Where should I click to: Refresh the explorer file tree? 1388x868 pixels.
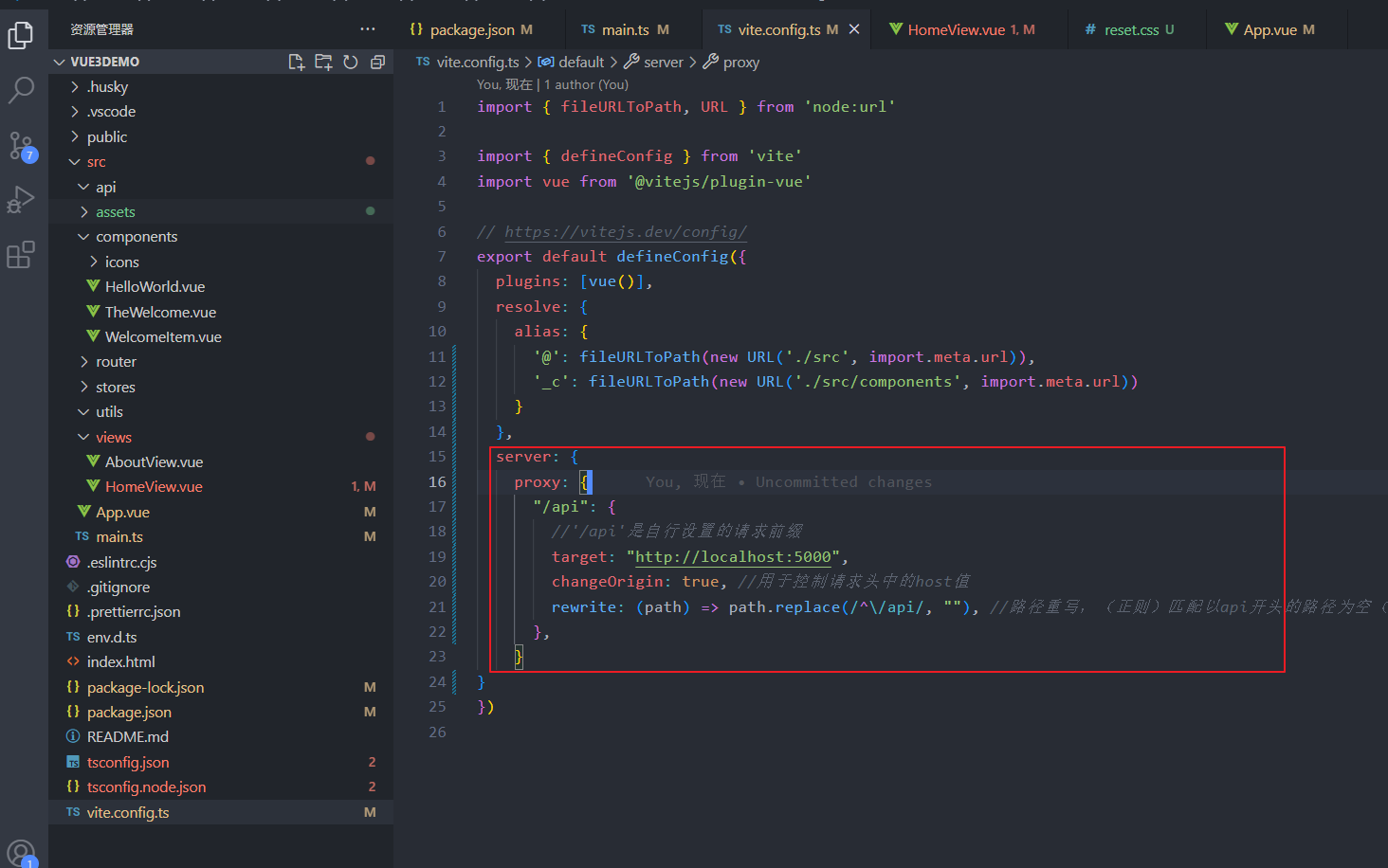(x=351, y=62)
